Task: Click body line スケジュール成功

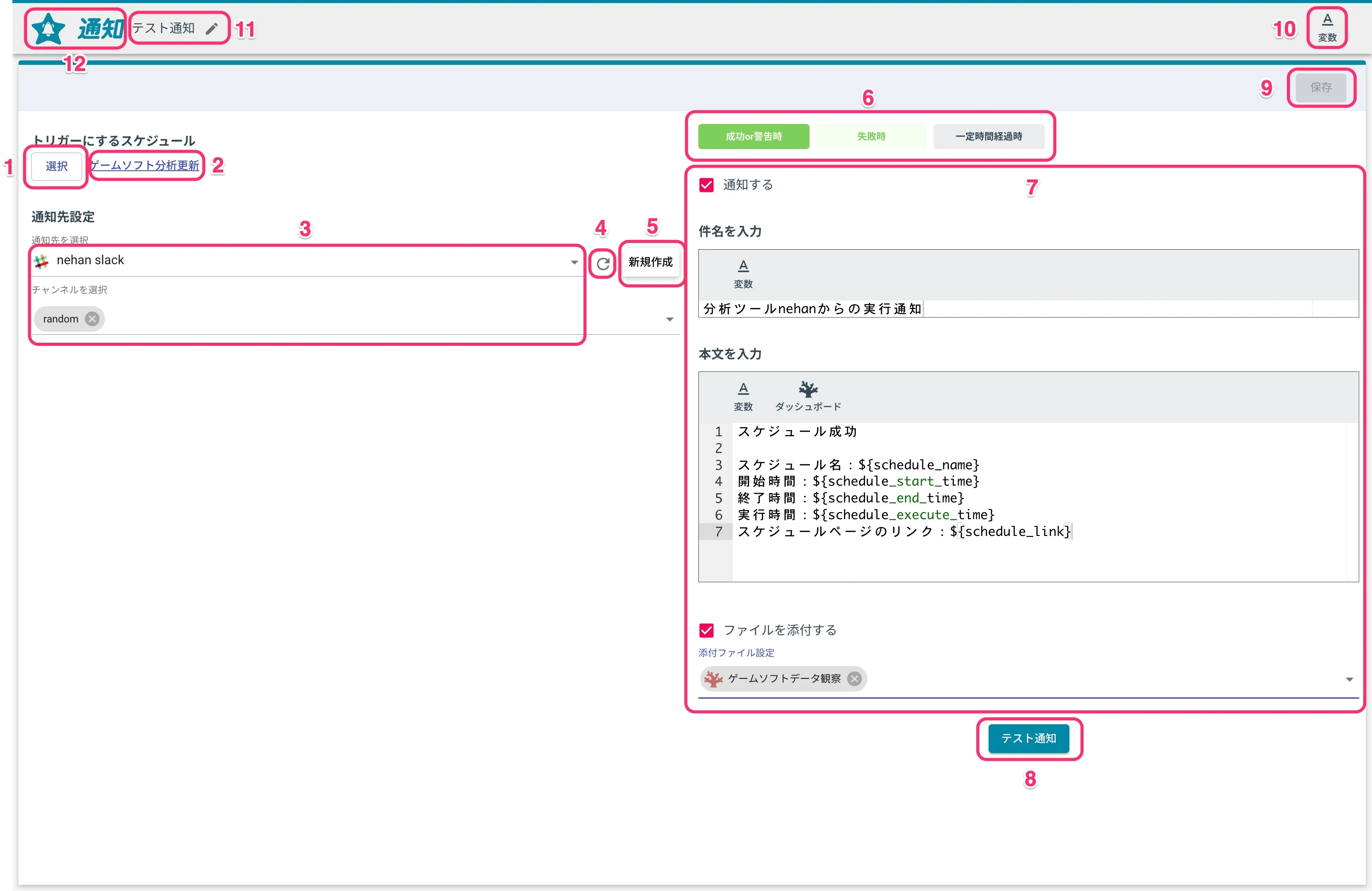Action: pos(797,432)
